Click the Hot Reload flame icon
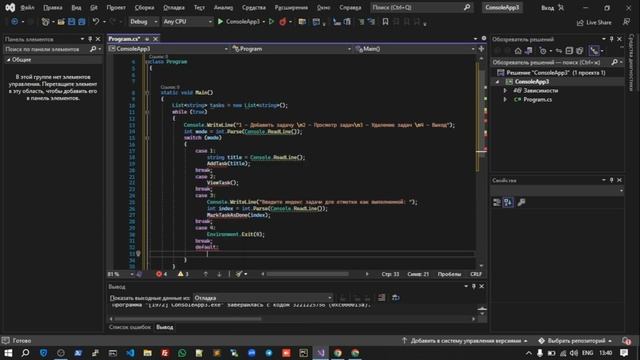 point(282,22)
